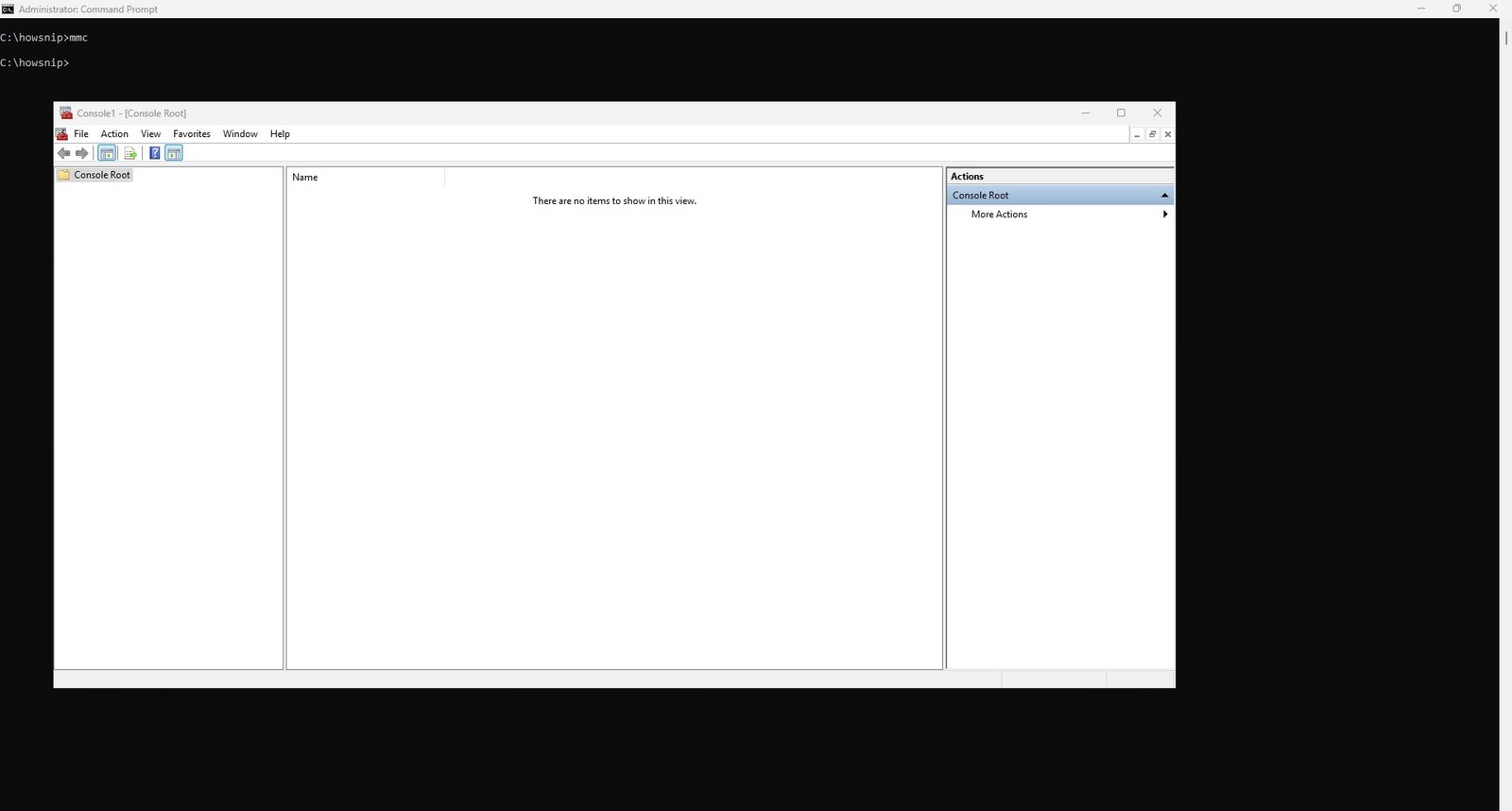Close the Command Prompt window
1512x811 pixels.
[1493, 9]
